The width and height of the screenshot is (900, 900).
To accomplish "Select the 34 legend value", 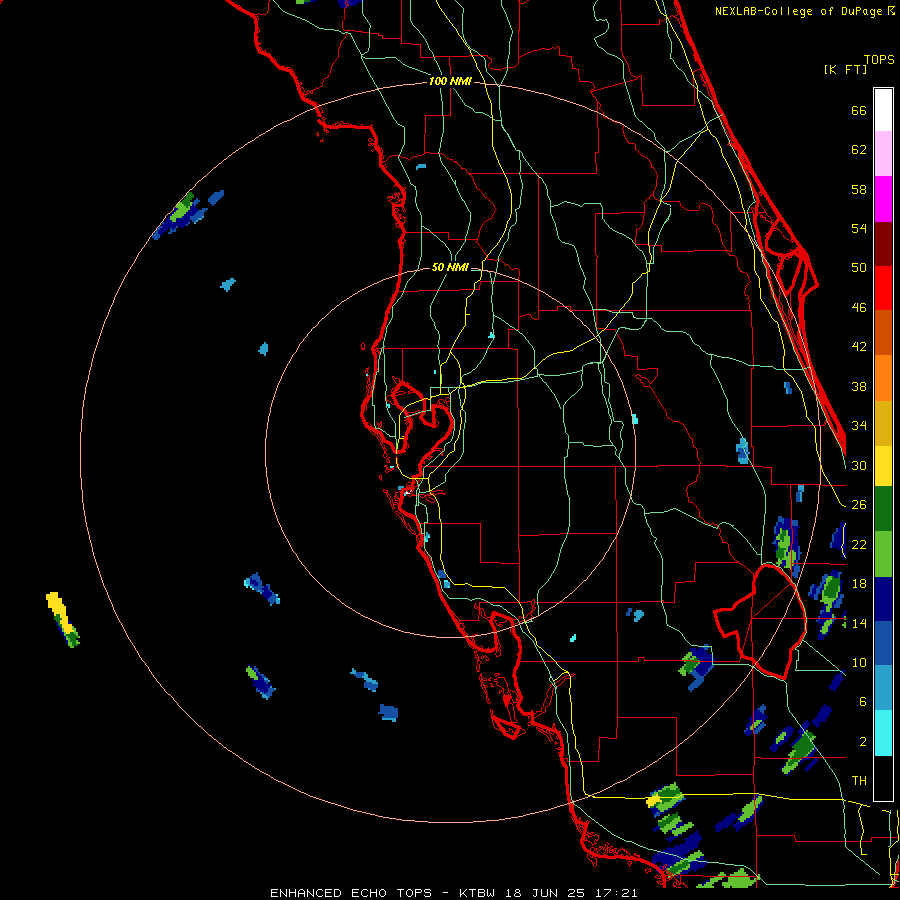I will pyautogui.click(x=859, y=426).
